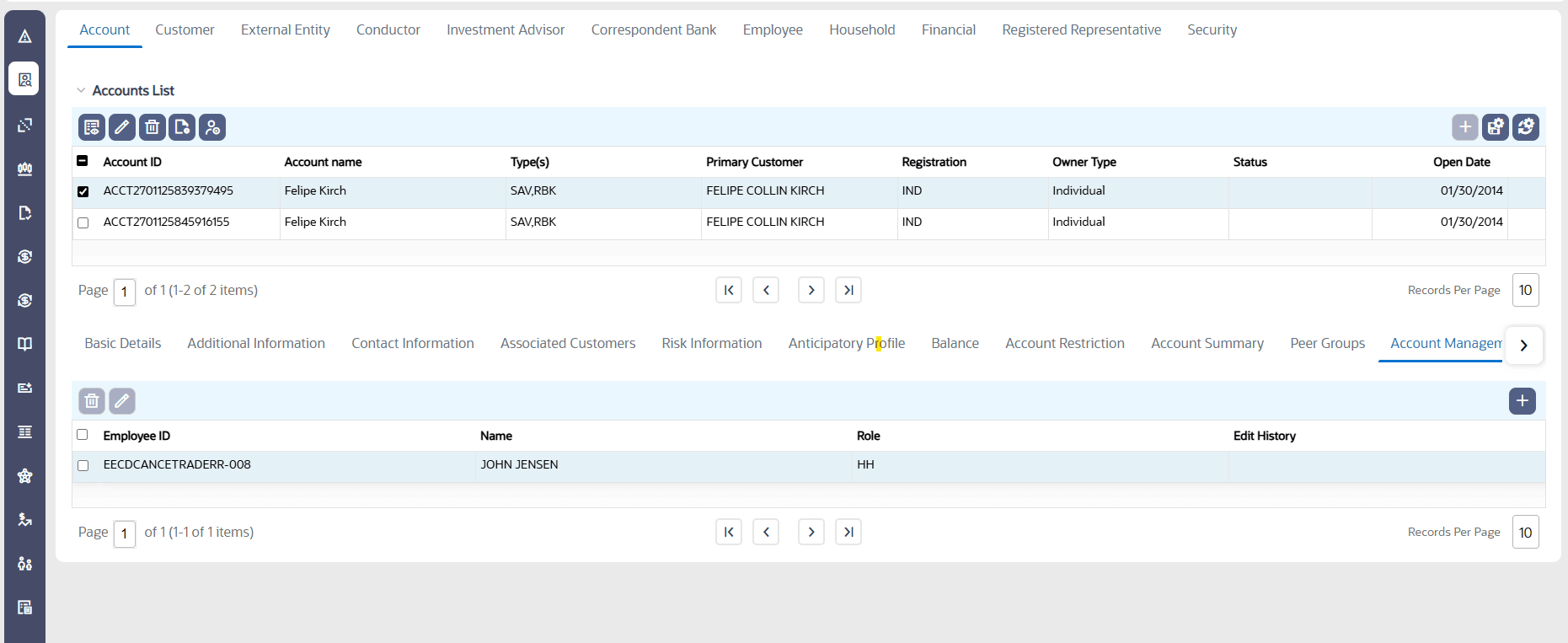Open the Risk Information sub-tab
The width and height of the screenshot is (1568, 643).
712,343
